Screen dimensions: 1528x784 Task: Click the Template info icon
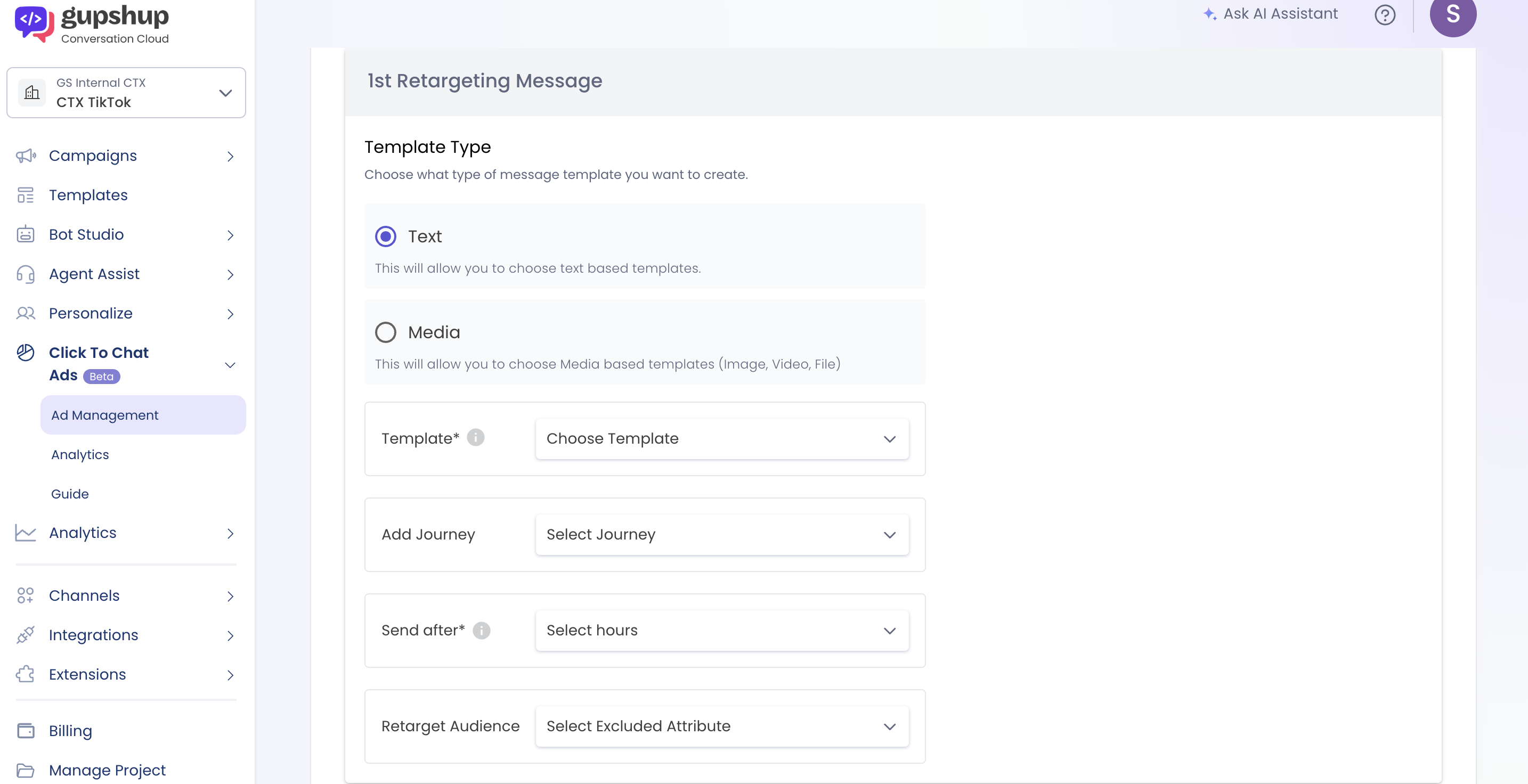(x=475, y=438)
